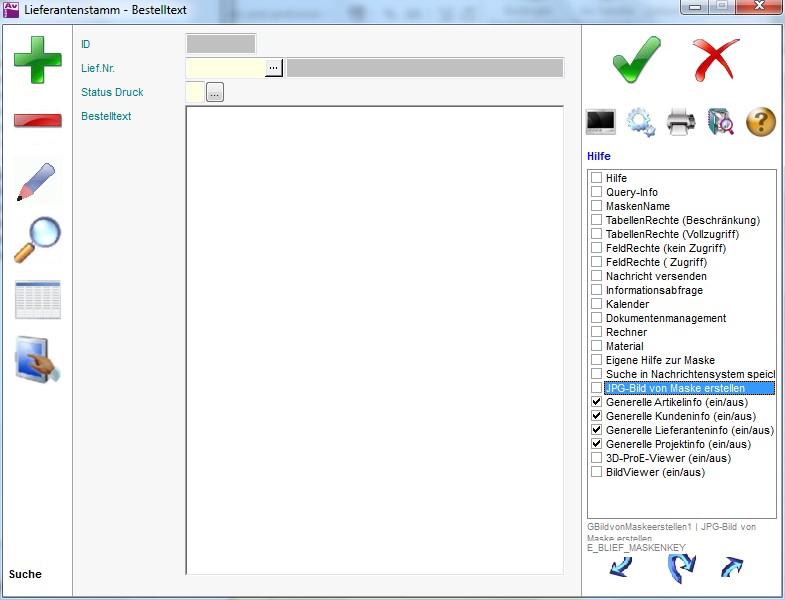Click the red minus delete record icon
This screenshot has height=600, width=785.
click(37, 120)
